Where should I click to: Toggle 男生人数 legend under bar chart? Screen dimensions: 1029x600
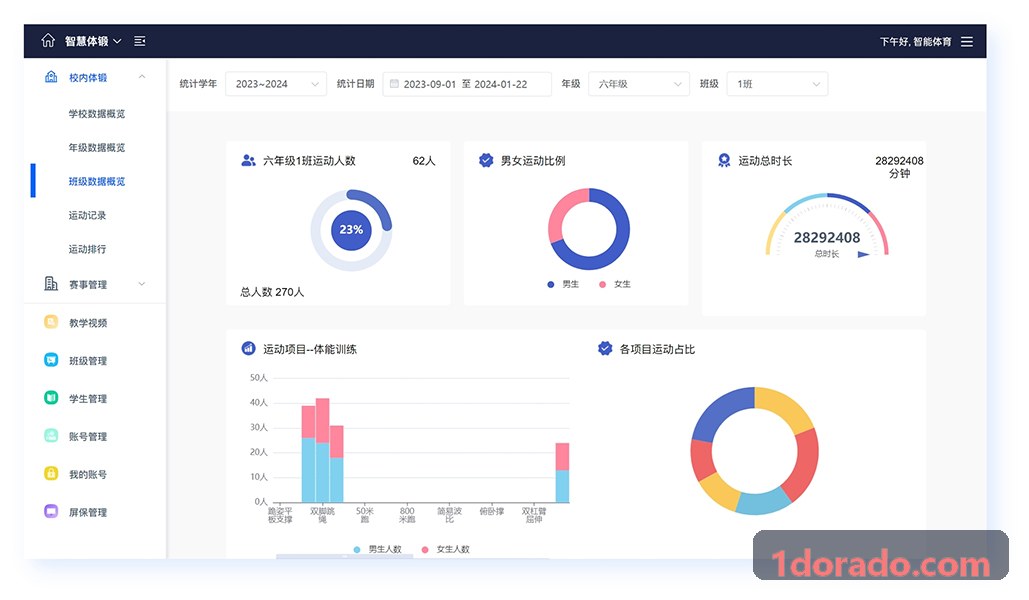[x=377, y=549]
